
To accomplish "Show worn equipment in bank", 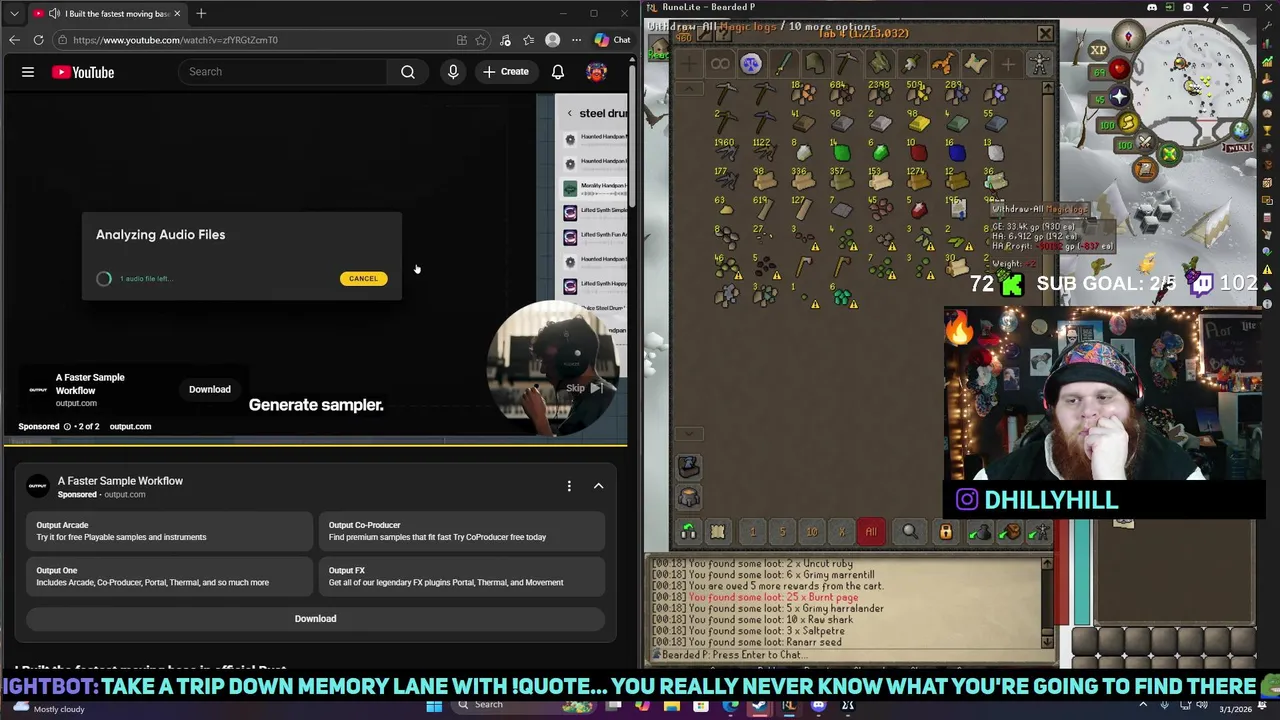I will 1040,65.
